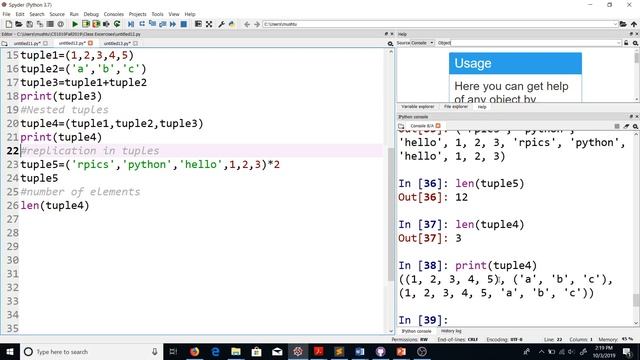Open the Source menu

click(x=57, y=14)
